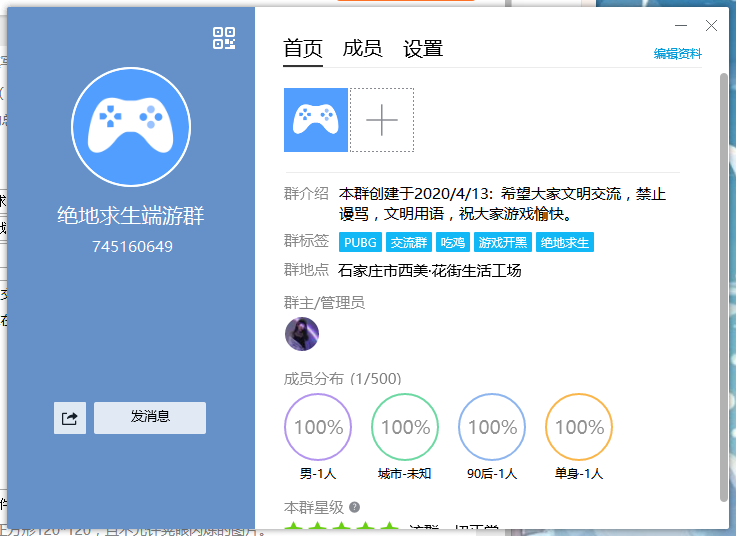The width and height of the screenshot is (736, 536).
Task: Click the 群主/管理员 label
Action: pos(324,303)
